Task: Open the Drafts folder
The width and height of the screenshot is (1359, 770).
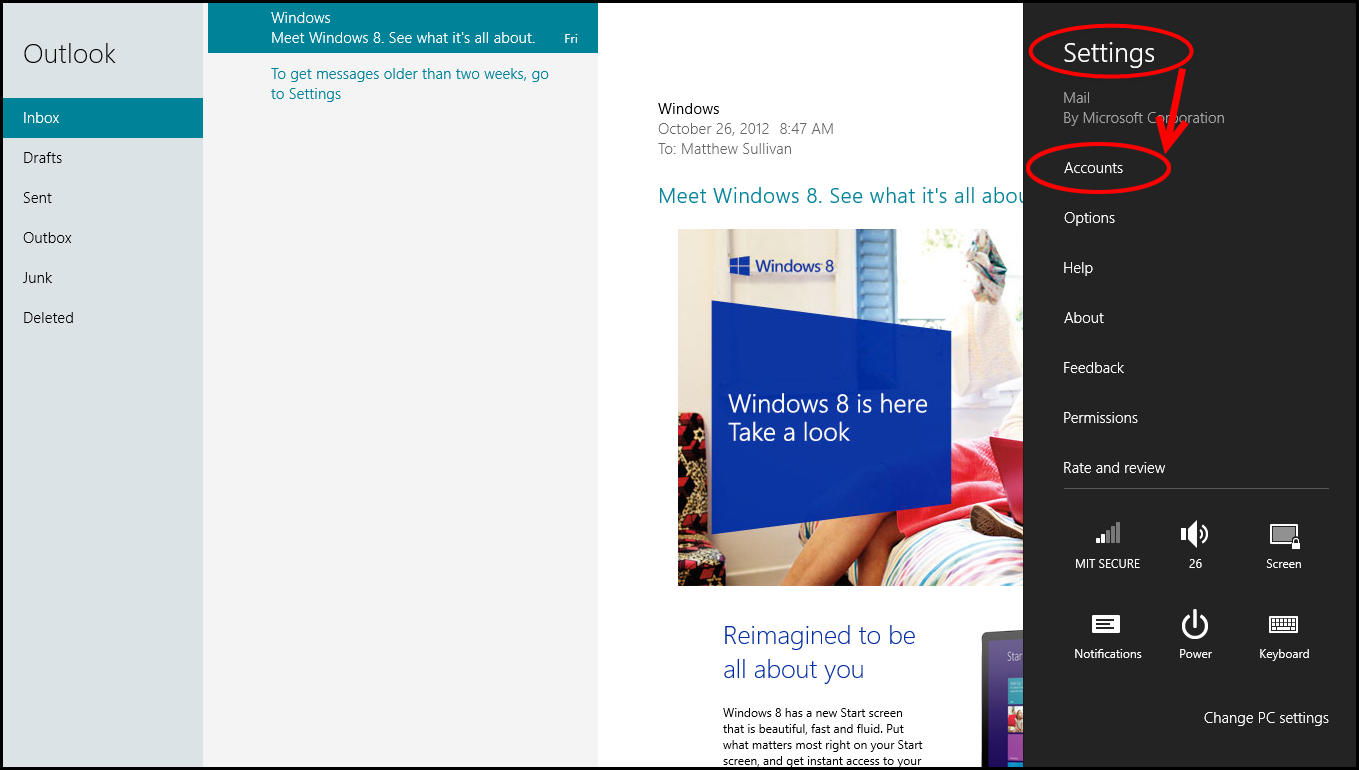Action: click(43, 158)
